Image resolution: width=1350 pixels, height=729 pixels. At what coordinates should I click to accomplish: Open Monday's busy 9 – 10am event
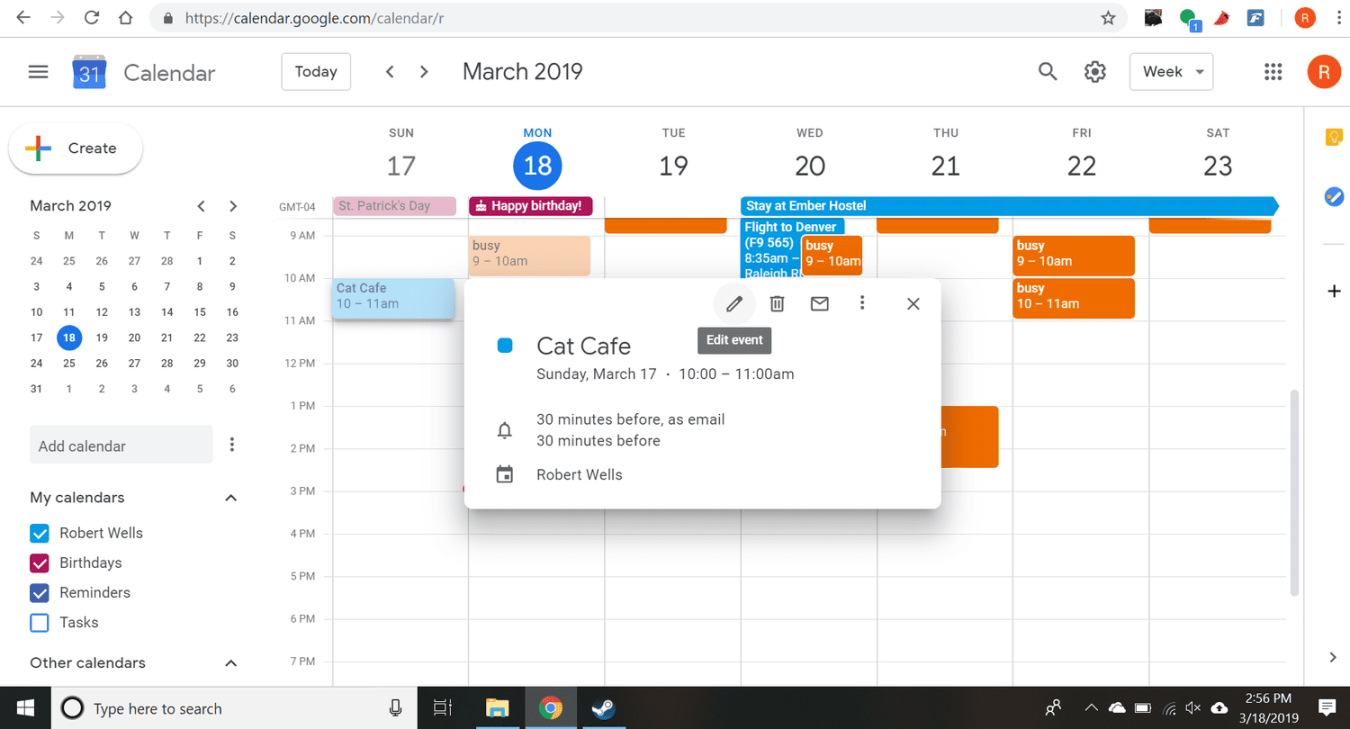(x=530, y=255)
